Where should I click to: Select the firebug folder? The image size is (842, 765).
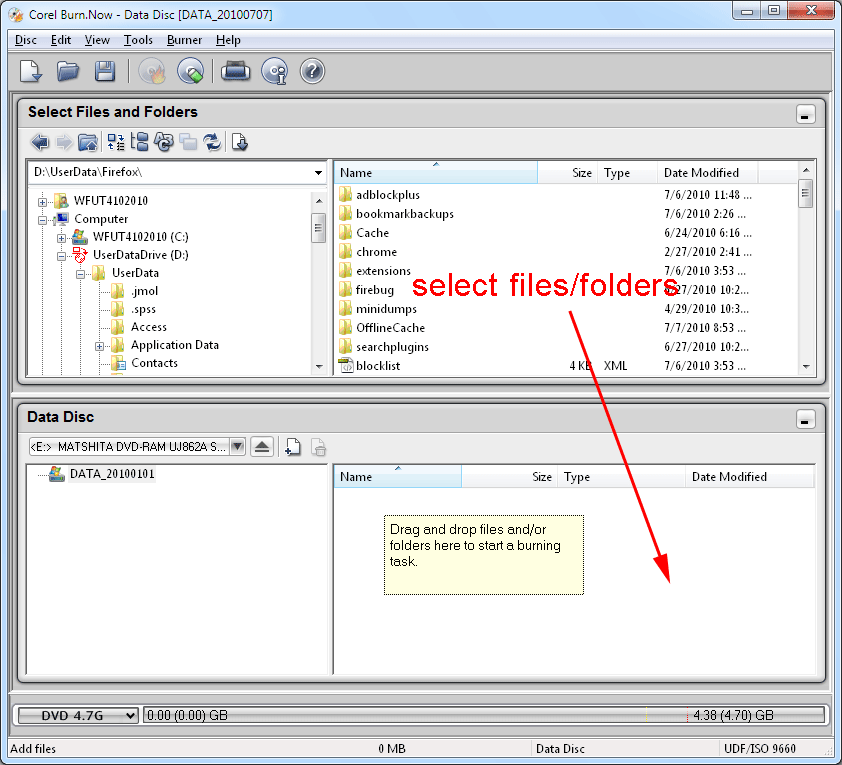point(374,290)
